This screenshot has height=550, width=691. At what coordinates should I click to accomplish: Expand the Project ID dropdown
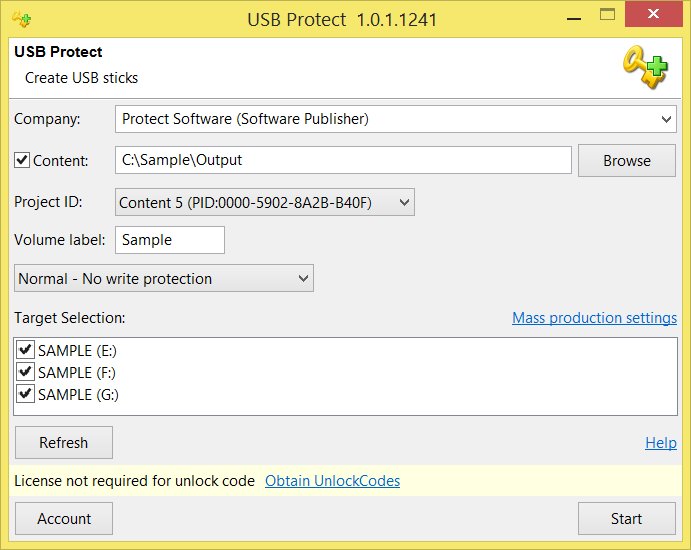[264, 202]
